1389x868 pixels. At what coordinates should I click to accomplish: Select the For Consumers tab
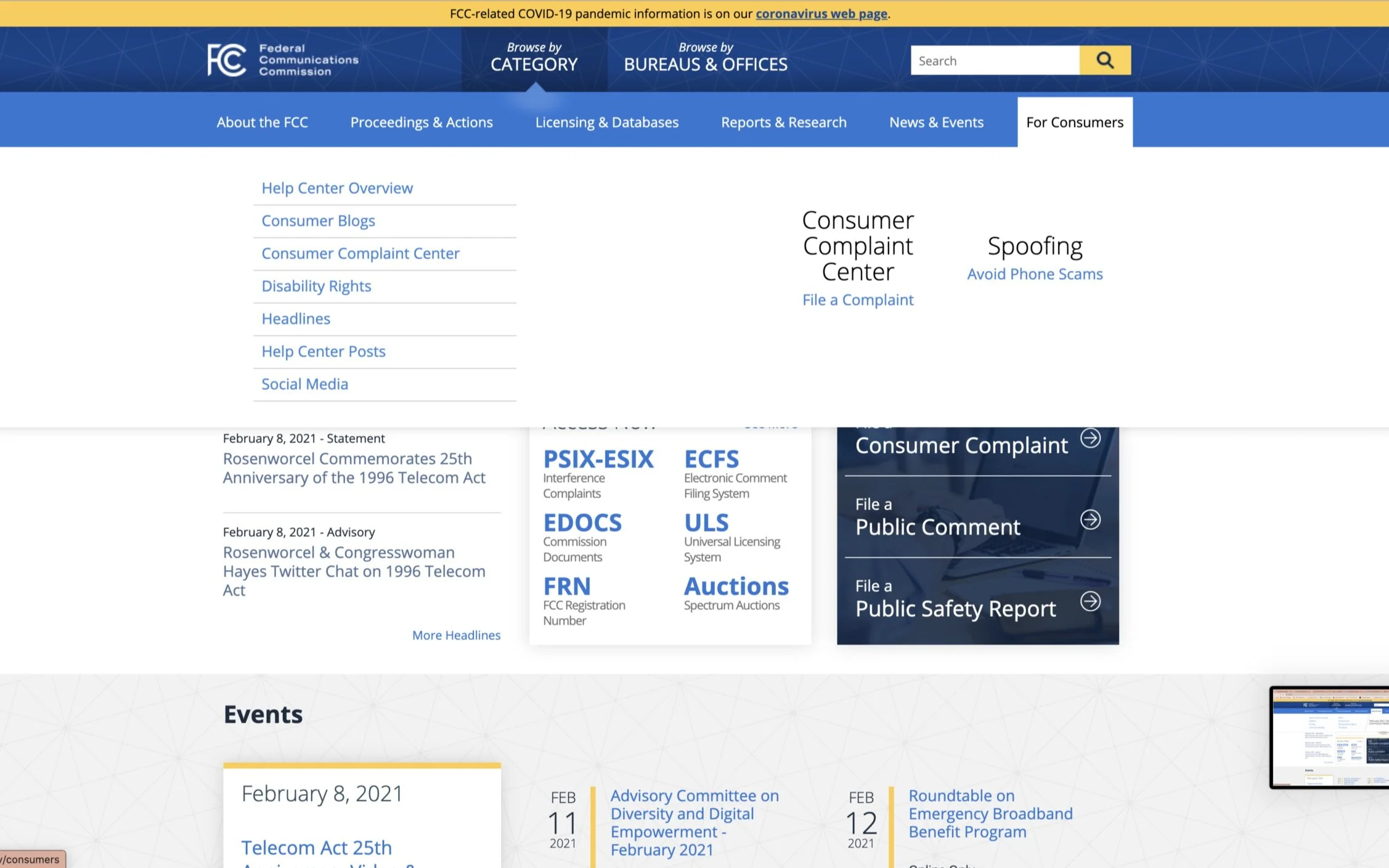[1074, 122]
